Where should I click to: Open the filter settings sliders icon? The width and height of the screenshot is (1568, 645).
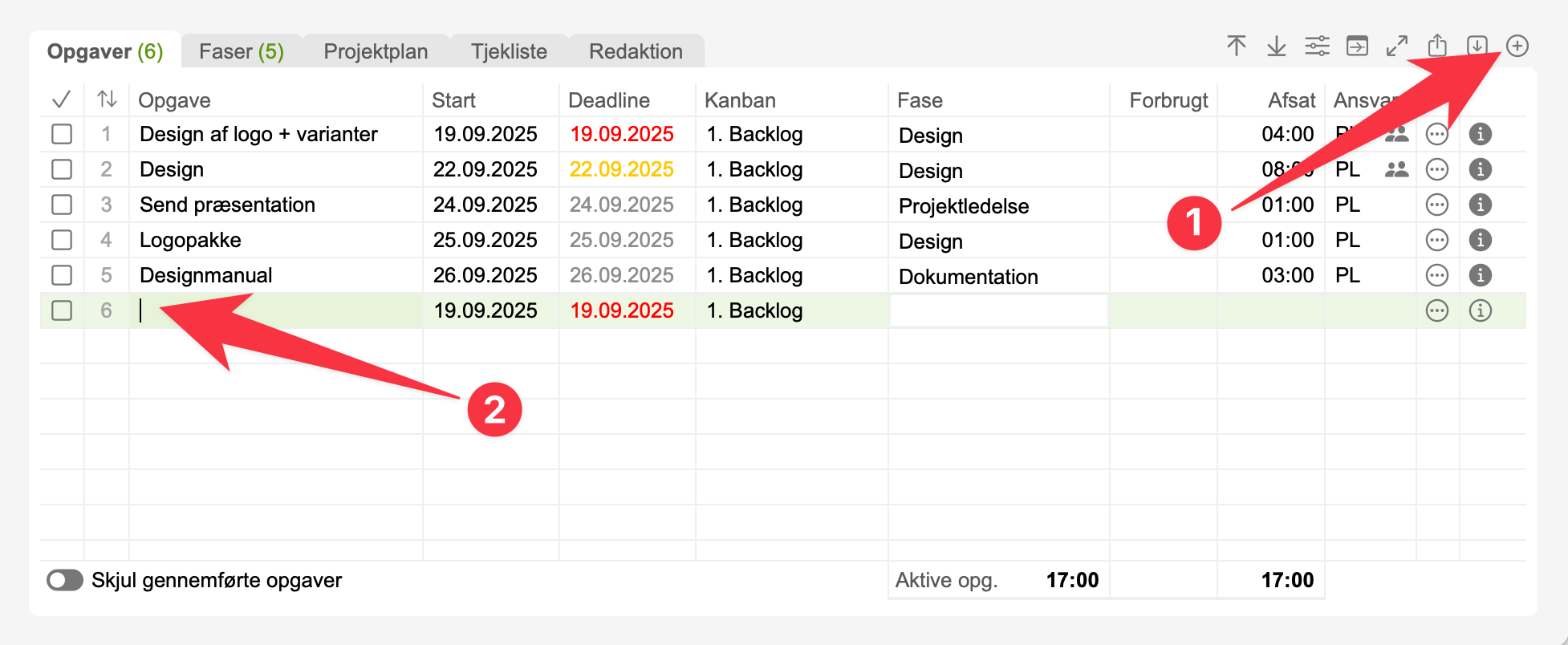tap(1317, 47)
